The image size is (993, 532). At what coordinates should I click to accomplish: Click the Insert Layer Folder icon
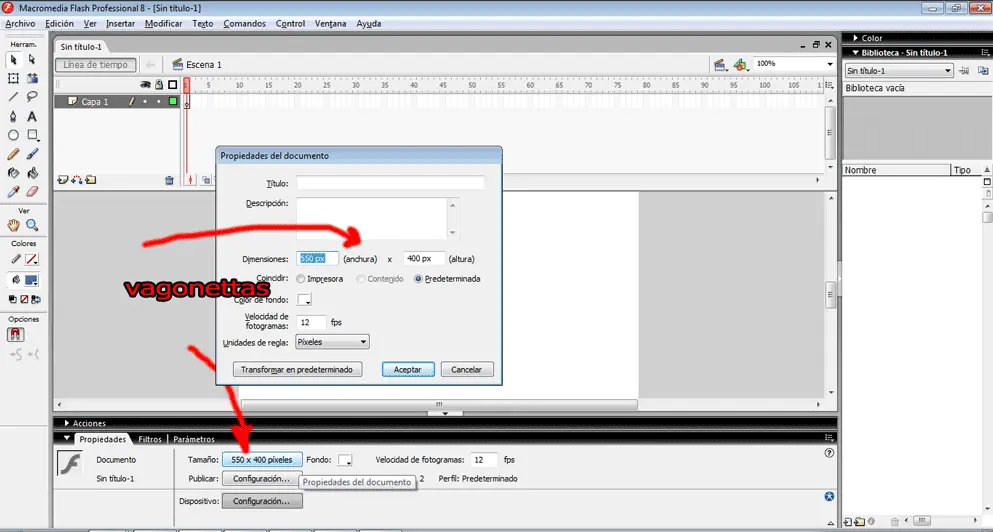pyautogui.click(x=91, y=180)
